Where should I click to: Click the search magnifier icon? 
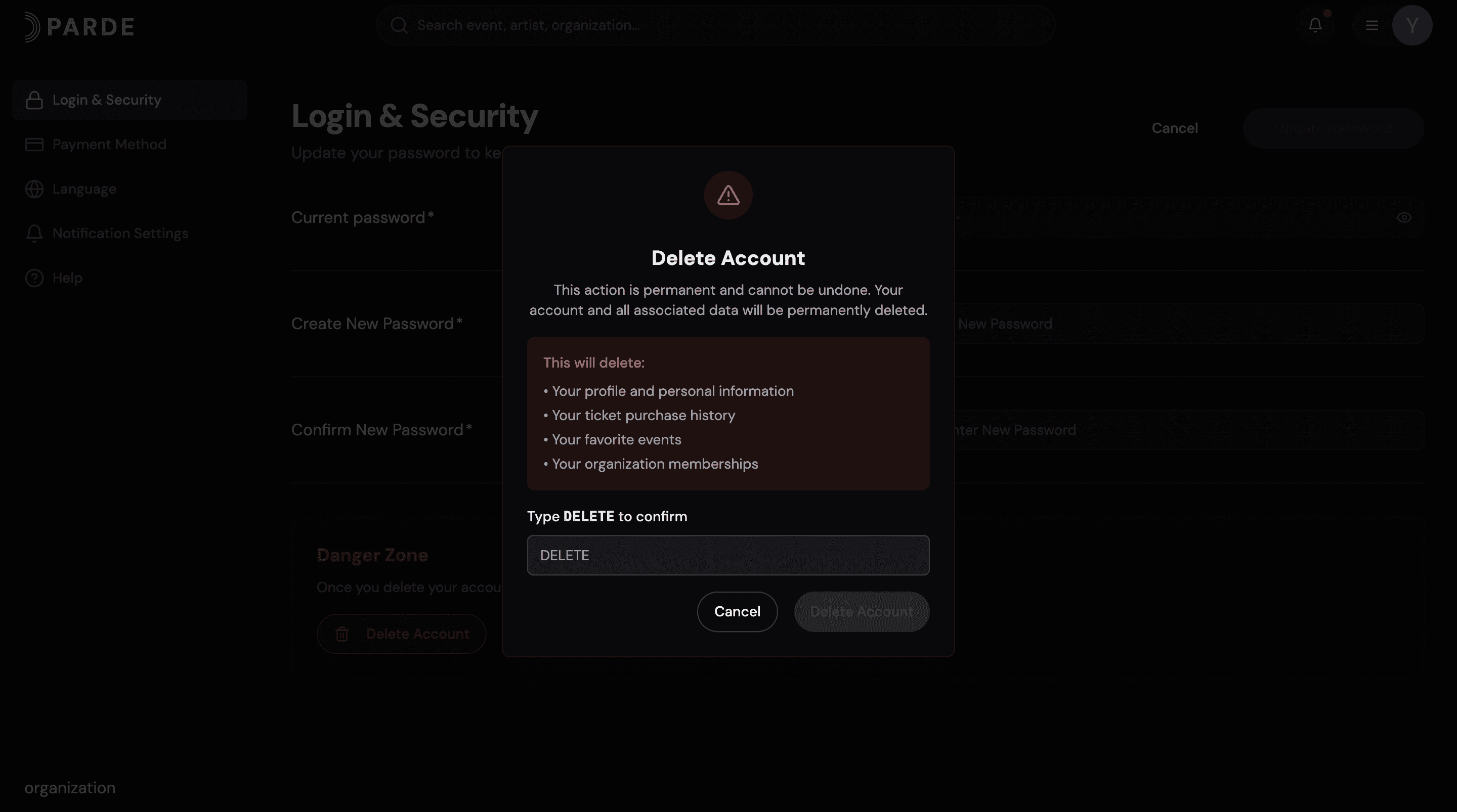399,25
